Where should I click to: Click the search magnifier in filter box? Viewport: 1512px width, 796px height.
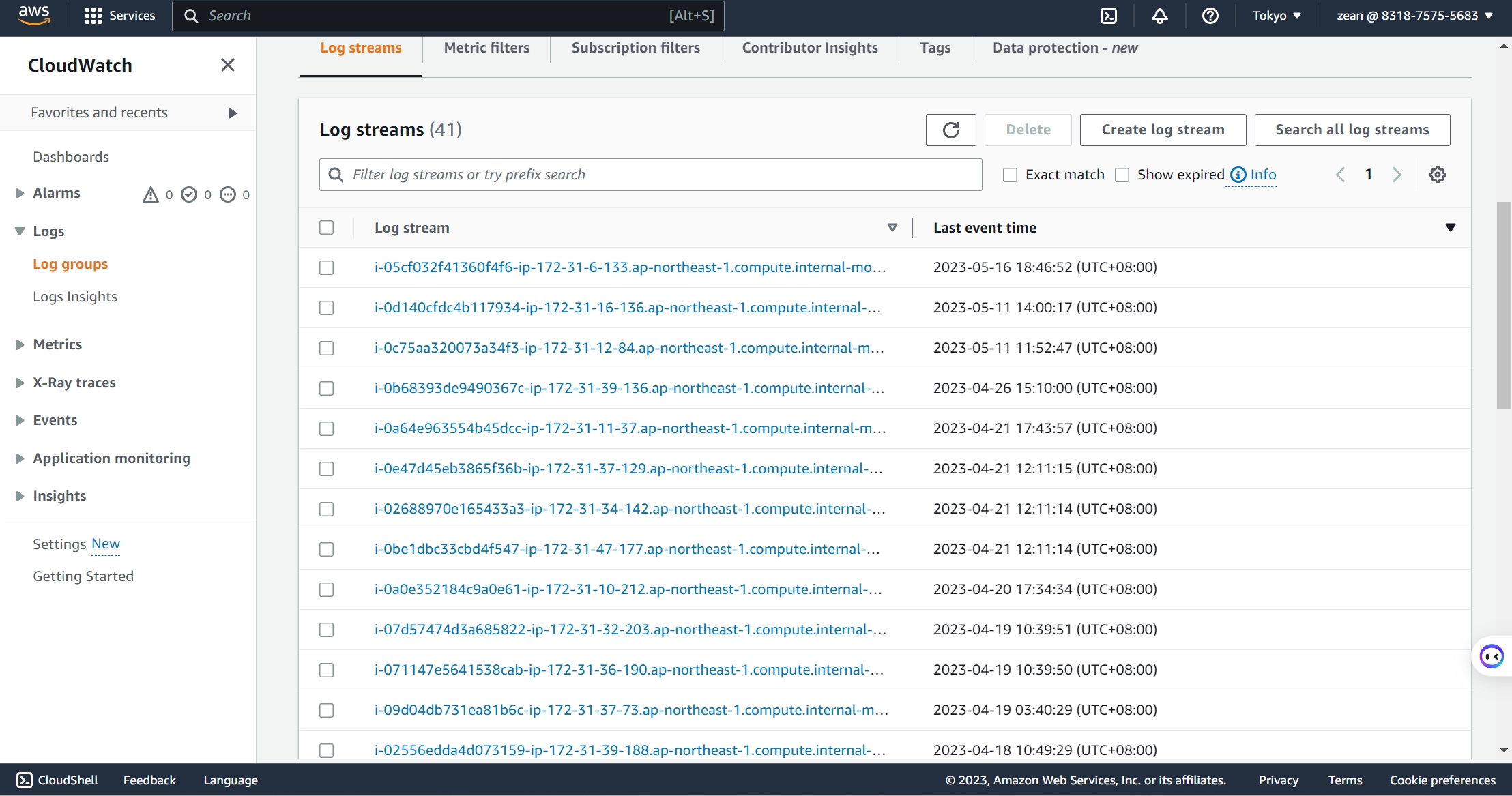[x=336, y=175]
